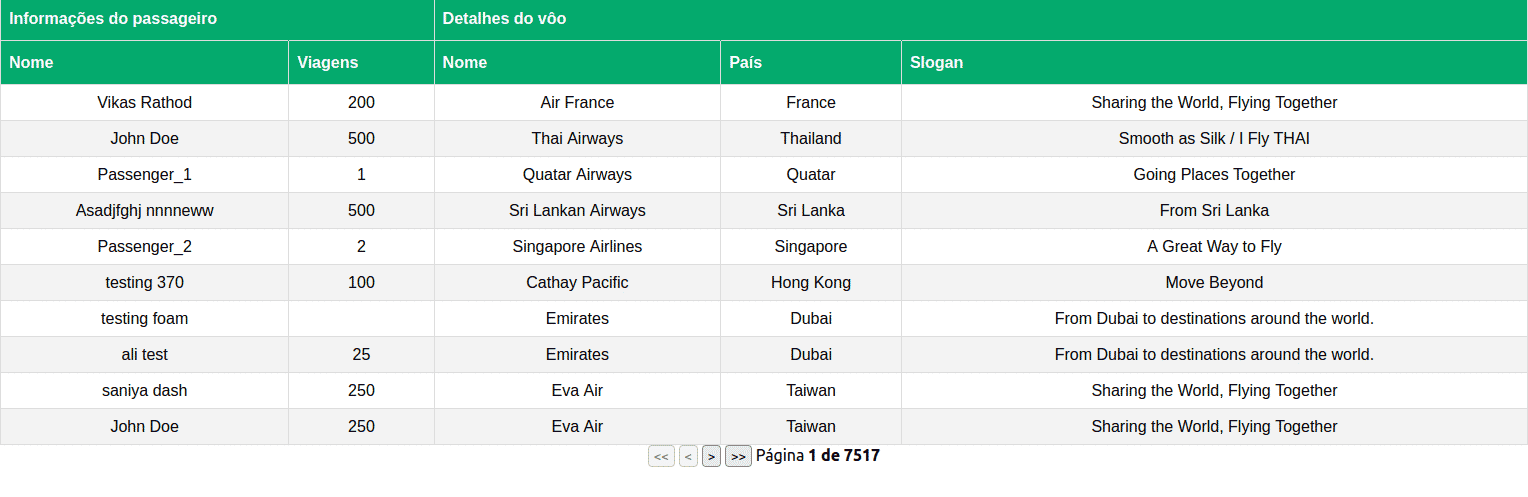Jump to the last page button
1528x497 pixels.
point(738,457)
